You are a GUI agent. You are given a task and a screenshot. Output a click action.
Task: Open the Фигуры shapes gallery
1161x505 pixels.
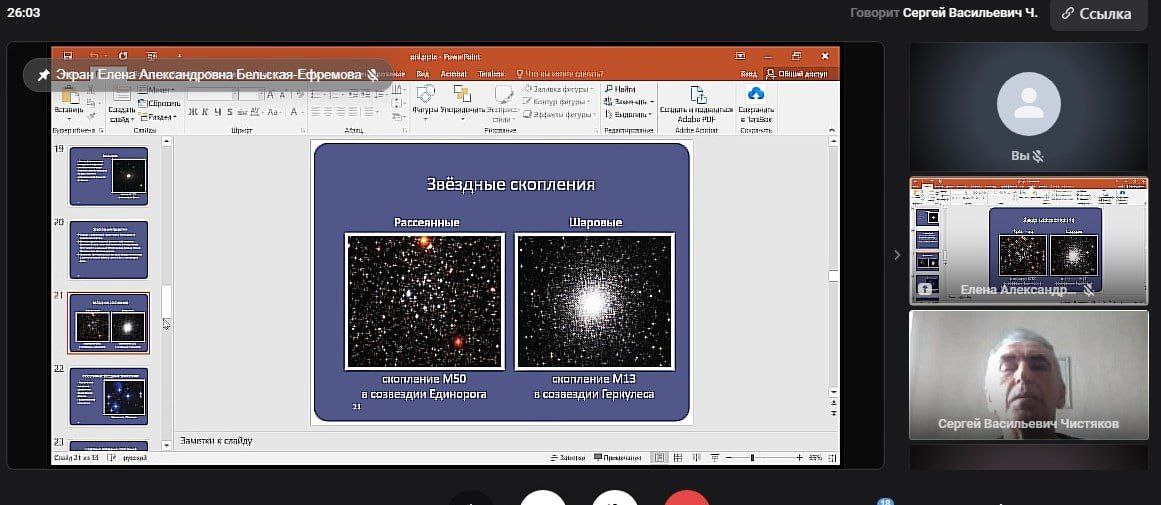coord(425,102)
